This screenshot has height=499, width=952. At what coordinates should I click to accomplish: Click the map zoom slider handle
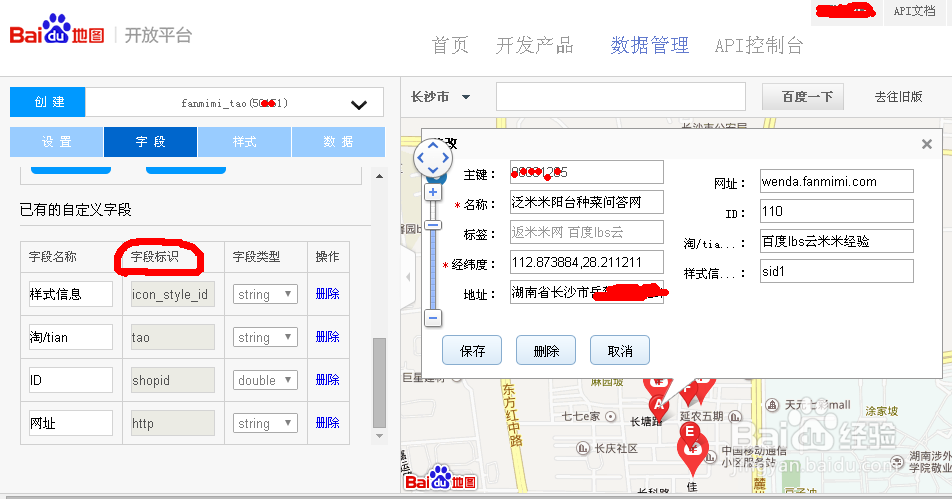[x=432, y=225]
